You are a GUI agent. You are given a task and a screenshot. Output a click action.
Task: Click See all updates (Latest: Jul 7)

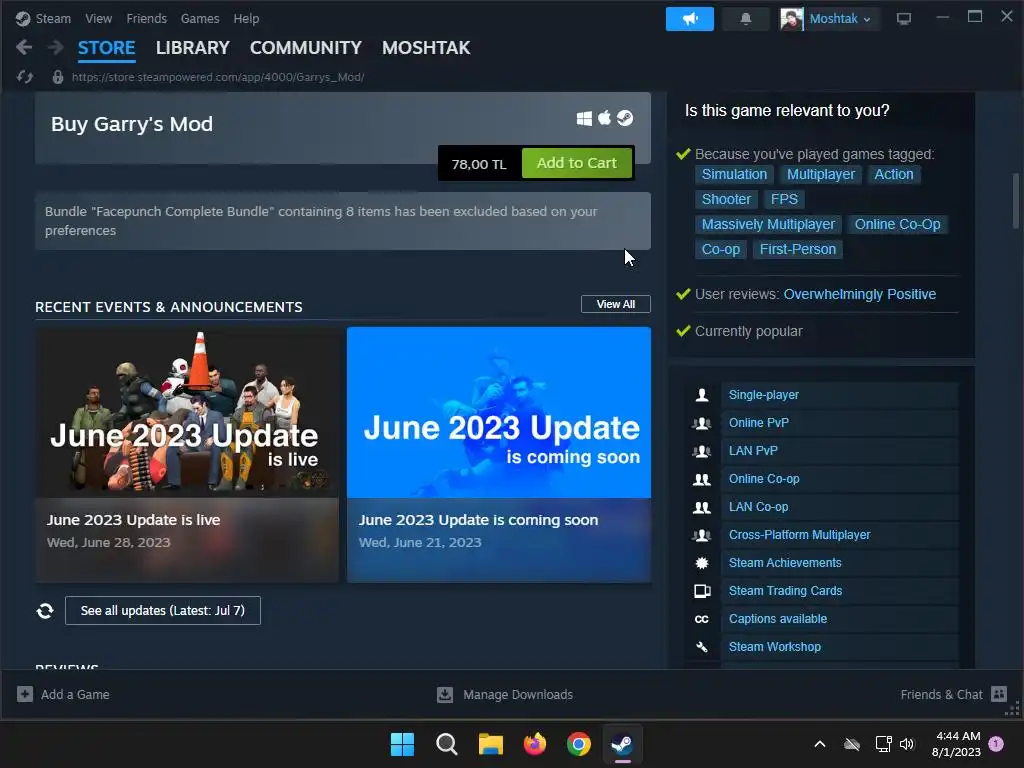point(163,611)
